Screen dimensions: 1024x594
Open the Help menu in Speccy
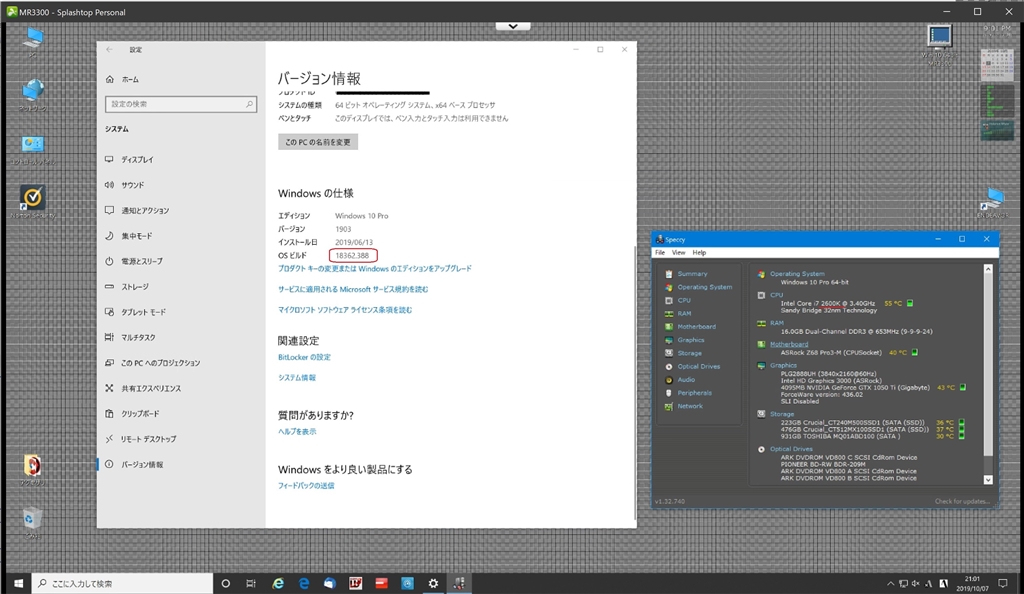pos(699,253)
